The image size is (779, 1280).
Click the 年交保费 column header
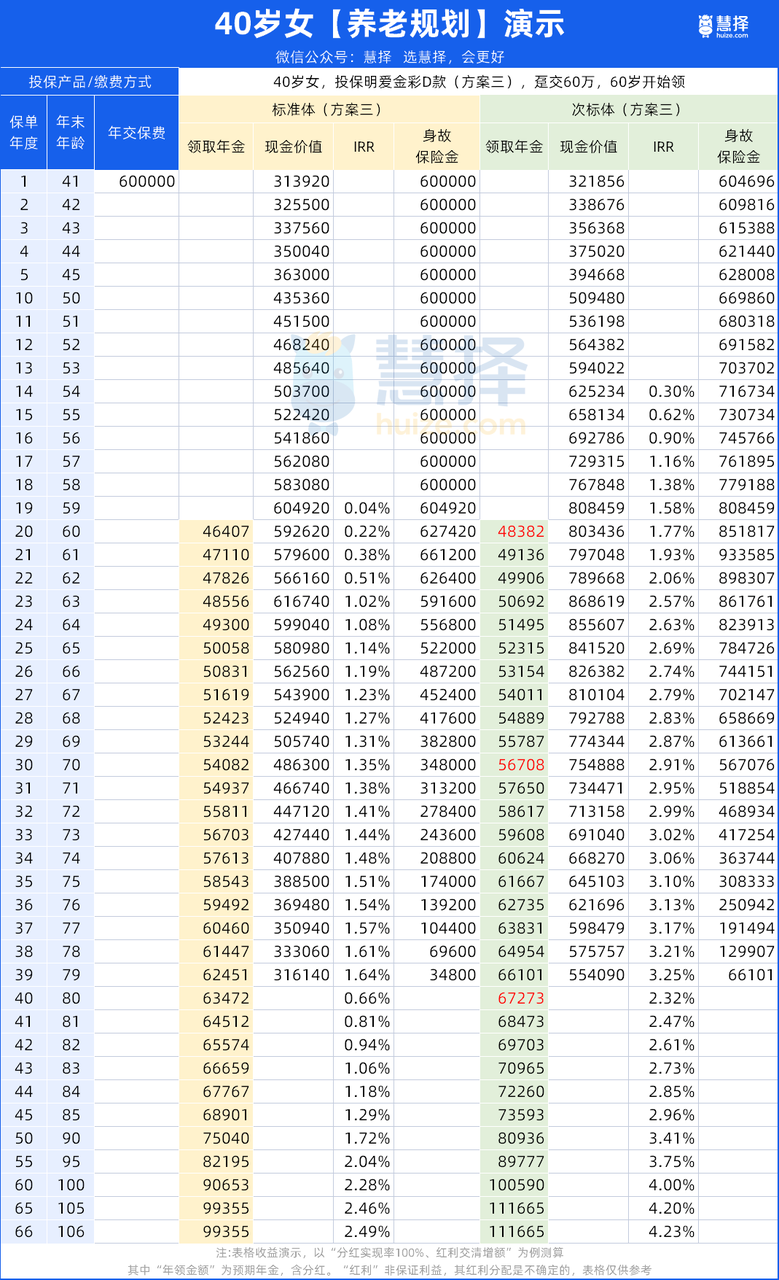pyautogui.click(x=137, y=132)
